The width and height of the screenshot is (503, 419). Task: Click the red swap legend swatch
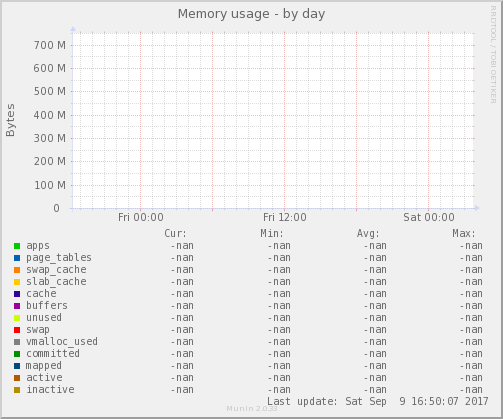17,330
